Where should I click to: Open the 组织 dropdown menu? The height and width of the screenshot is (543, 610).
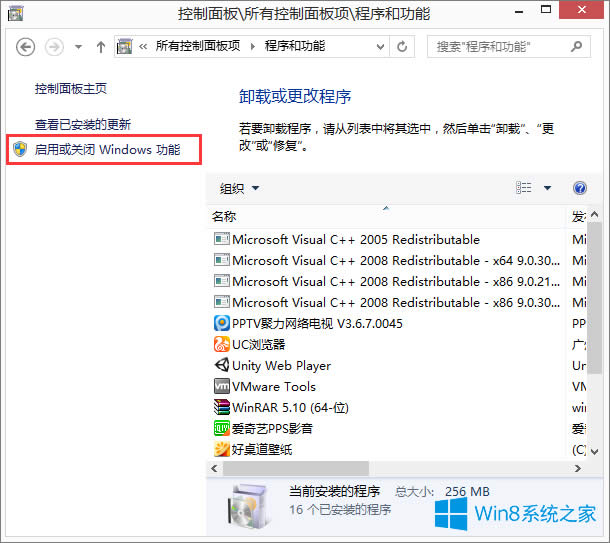coord(239,188)
